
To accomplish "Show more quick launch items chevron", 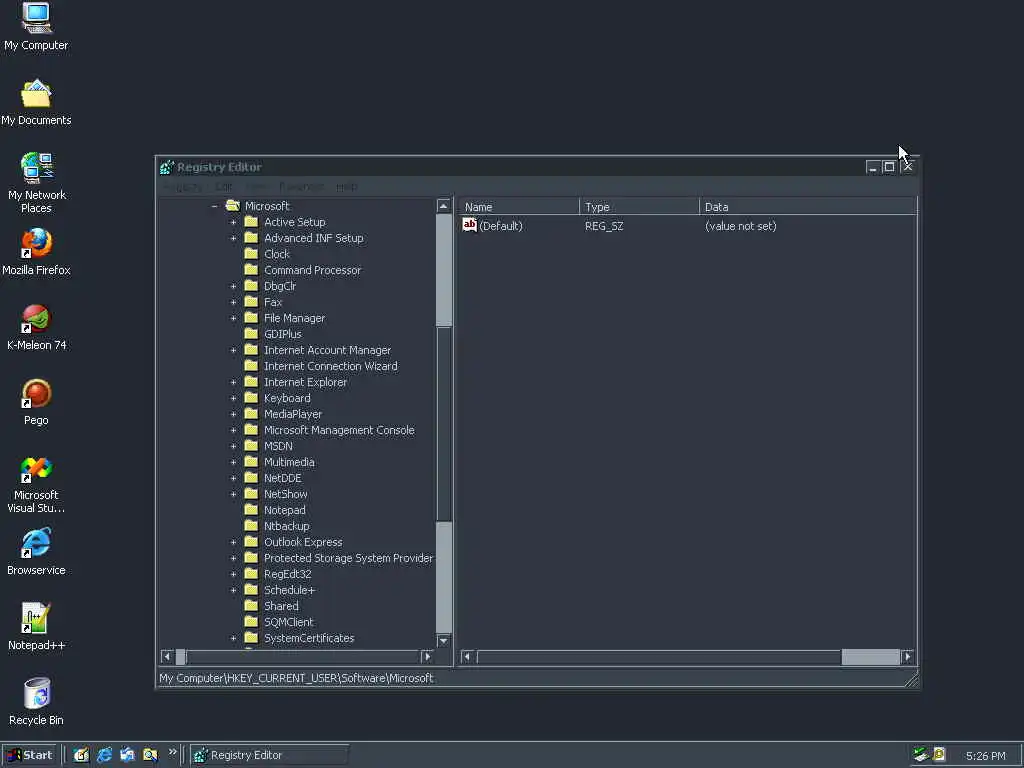I will (x=172, y=752).
